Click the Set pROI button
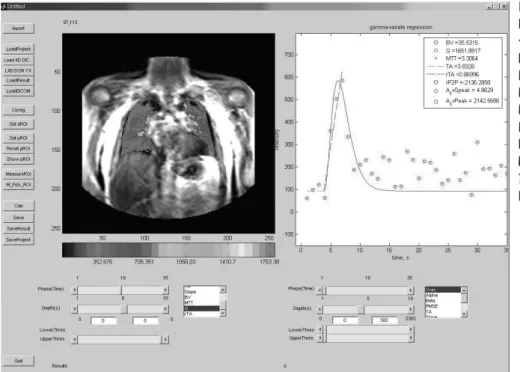Image resolution: width=520 pixels, height=372 pixels. point(18,138)
